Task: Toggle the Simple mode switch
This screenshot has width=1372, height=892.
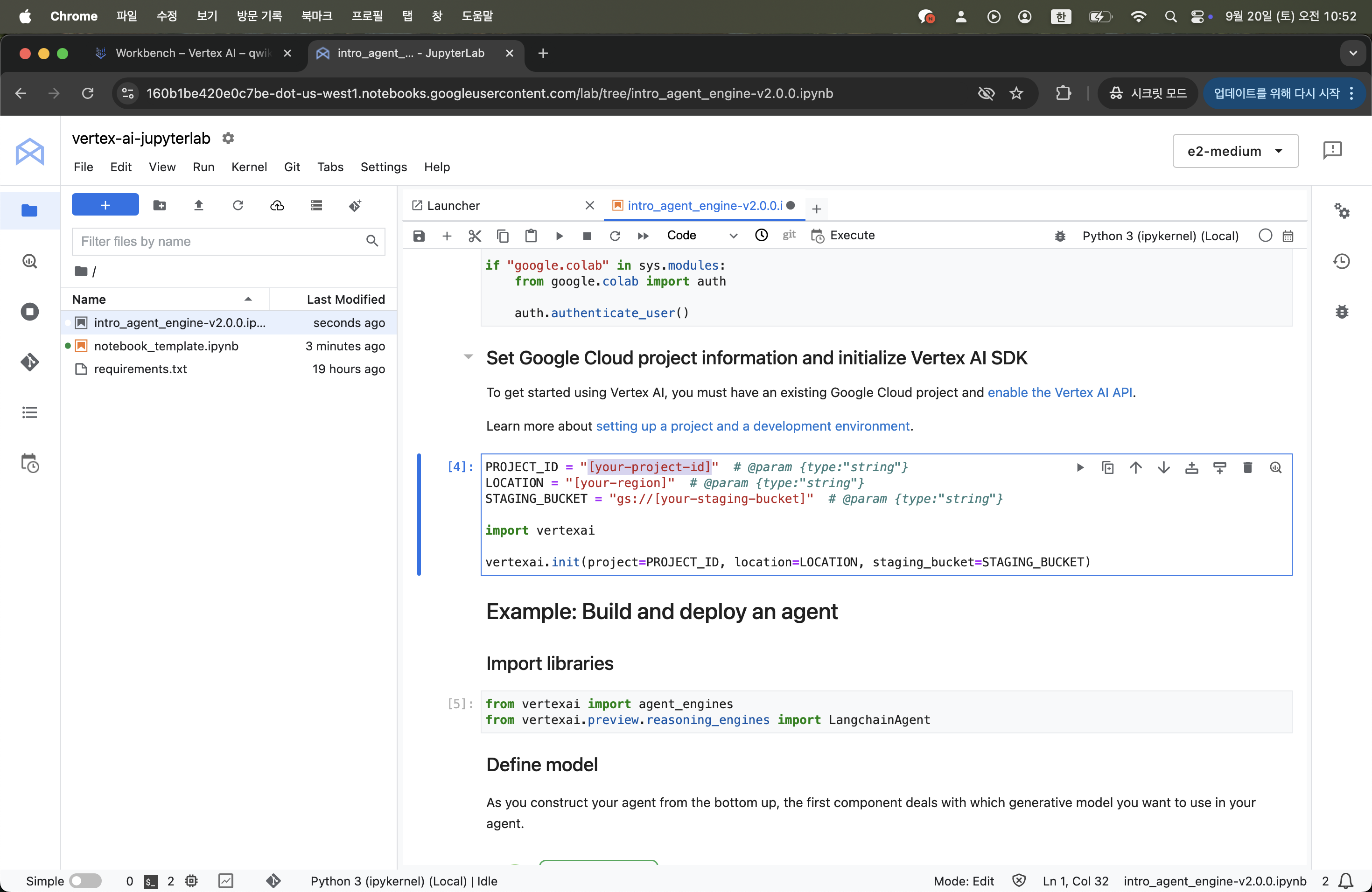Action: 85,880
